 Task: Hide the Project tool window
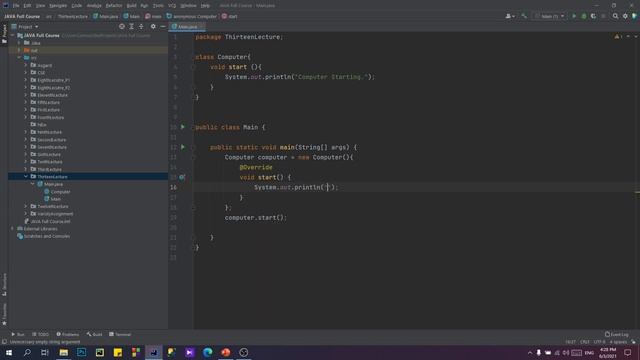[162, 27]
